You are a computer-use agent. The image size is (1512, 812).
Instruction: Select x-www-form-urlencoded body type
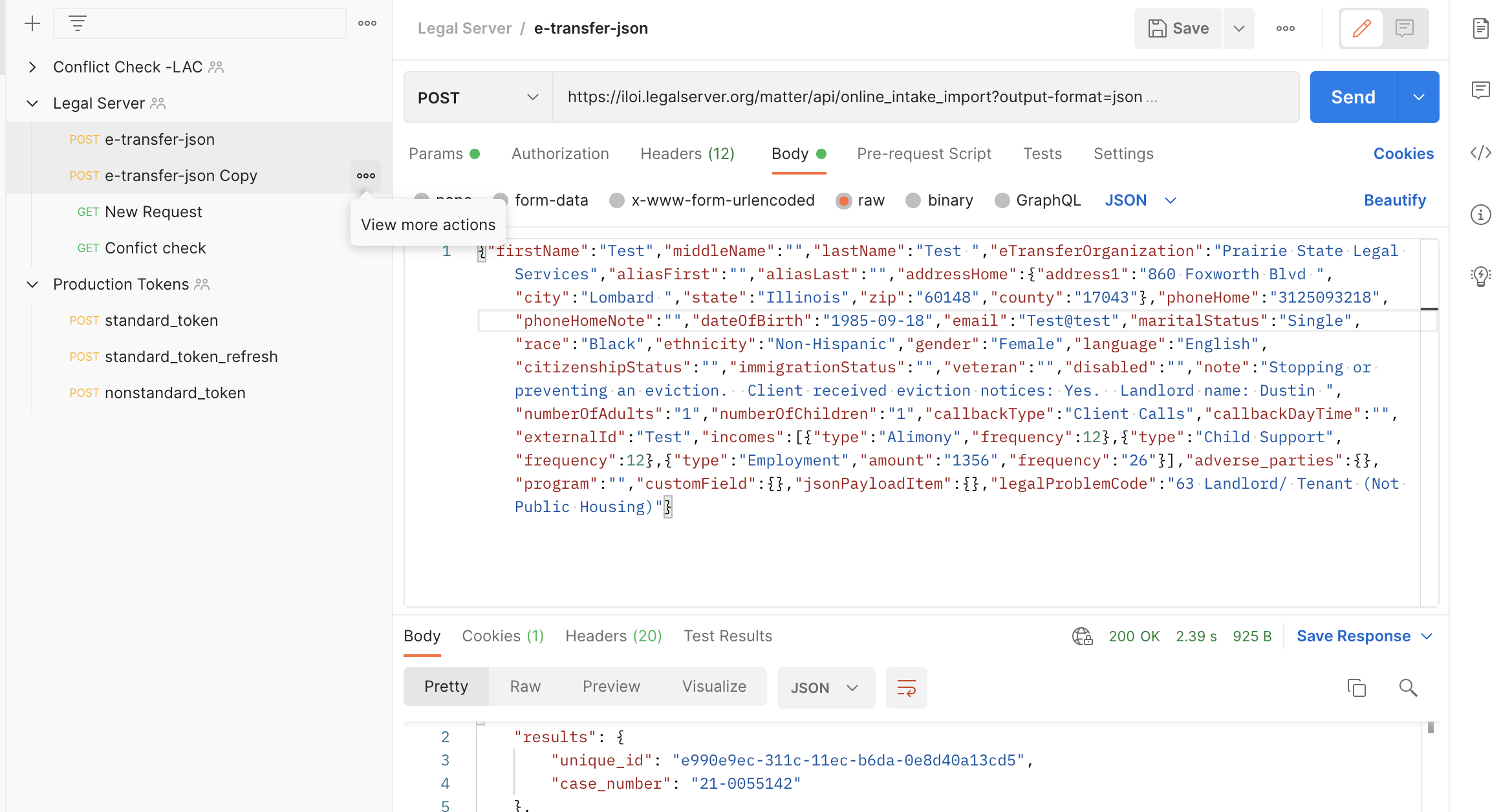712,200
